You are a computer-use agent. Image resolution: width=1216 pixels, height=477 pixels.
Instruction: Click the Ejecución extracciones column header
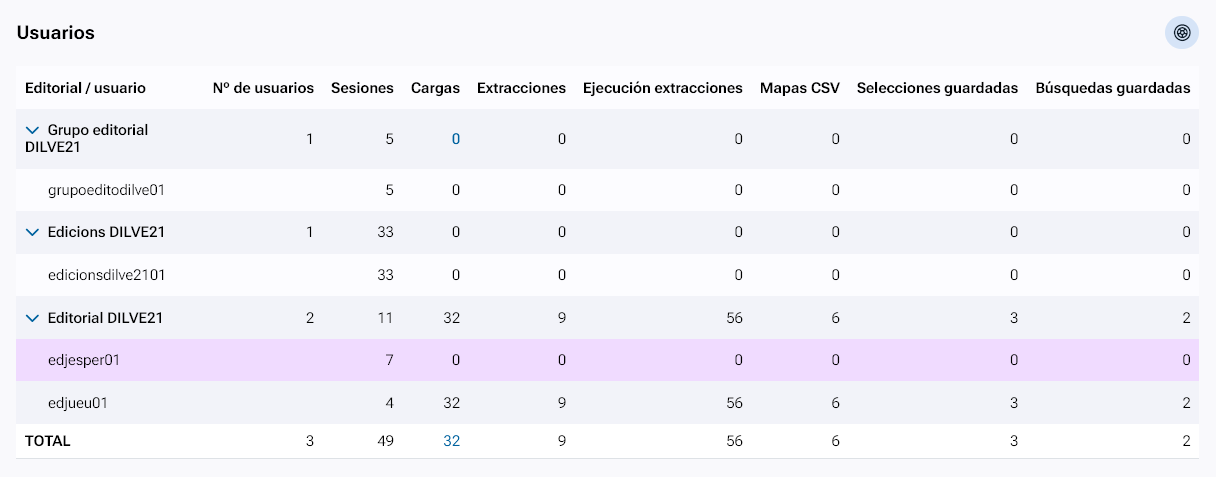click(x=662, y=88)
